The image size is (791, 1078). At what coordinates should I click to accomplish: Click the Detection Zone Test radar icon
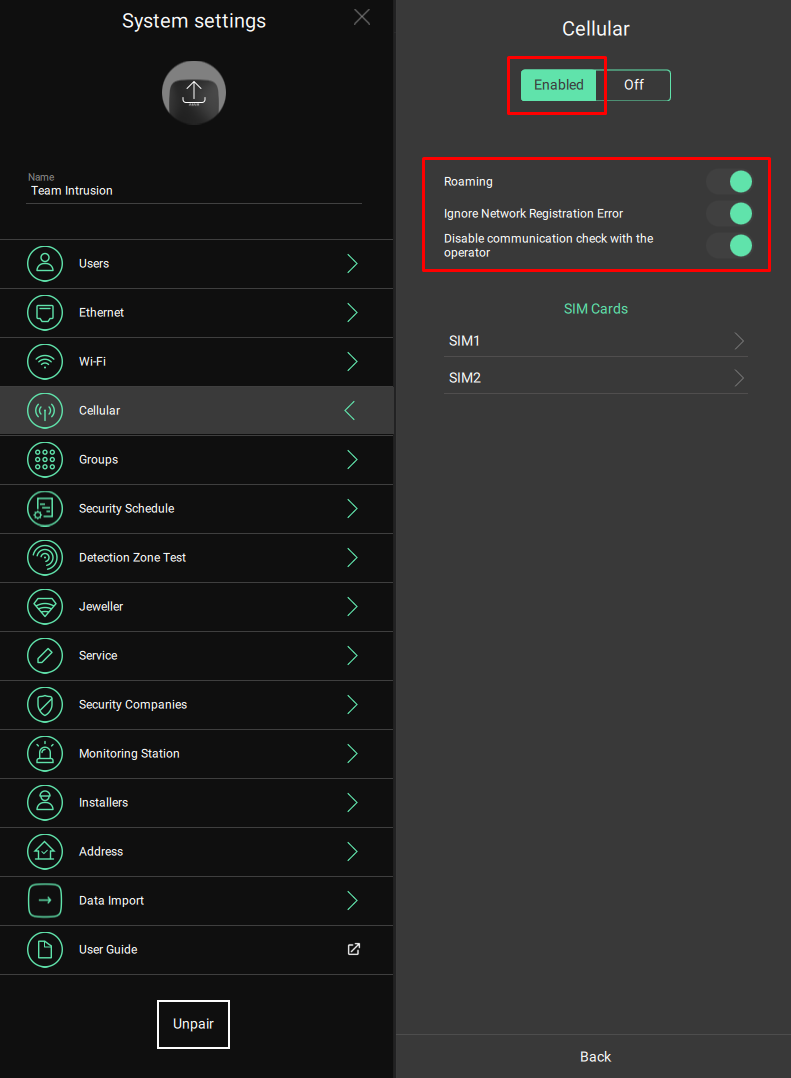pyautogui.click(x=45, y=558)
